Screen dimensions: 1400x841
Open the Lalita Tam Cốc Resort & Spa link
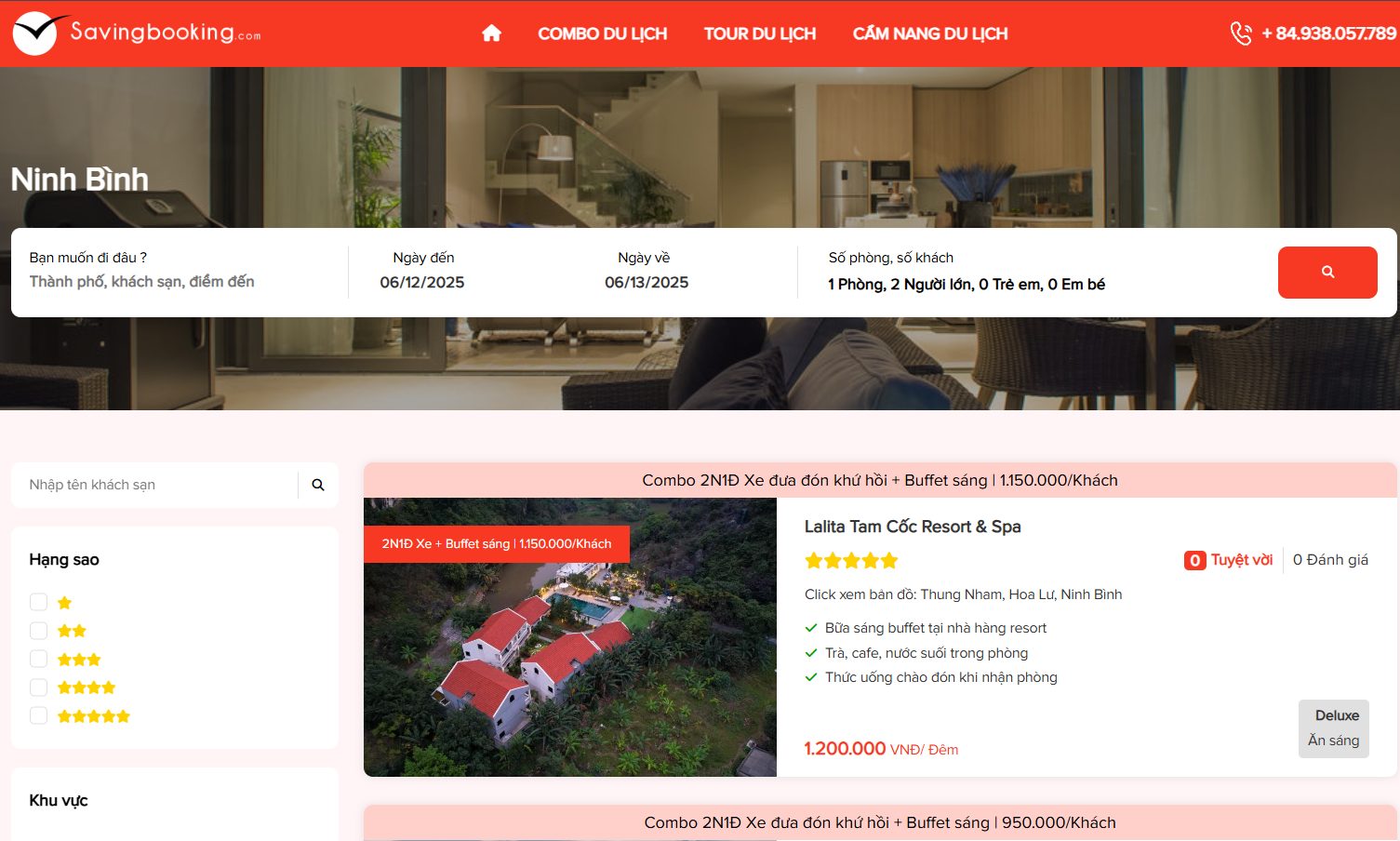[x=913, y=527]
